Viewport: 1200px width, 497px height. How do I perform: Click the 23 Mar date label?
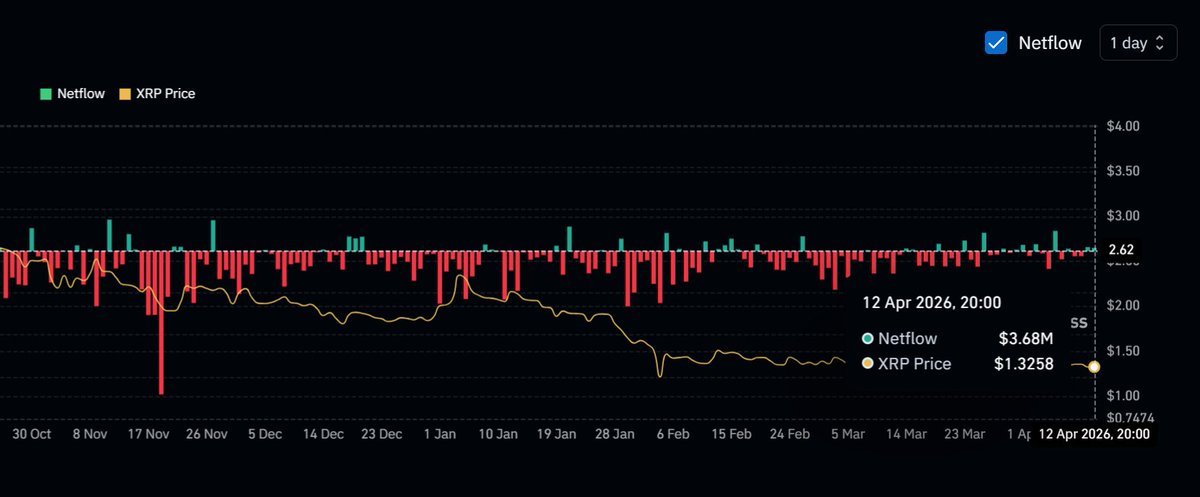point(966,435)
